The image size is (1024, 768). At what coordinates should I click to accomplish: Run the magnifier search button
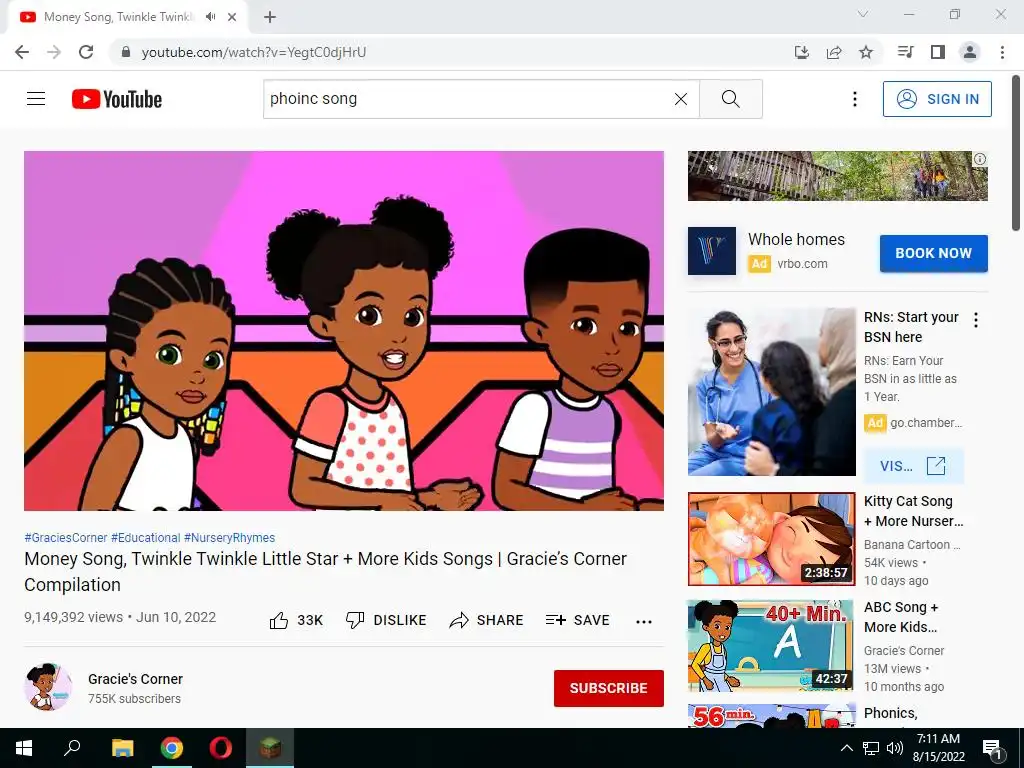[x=730, y=99]
